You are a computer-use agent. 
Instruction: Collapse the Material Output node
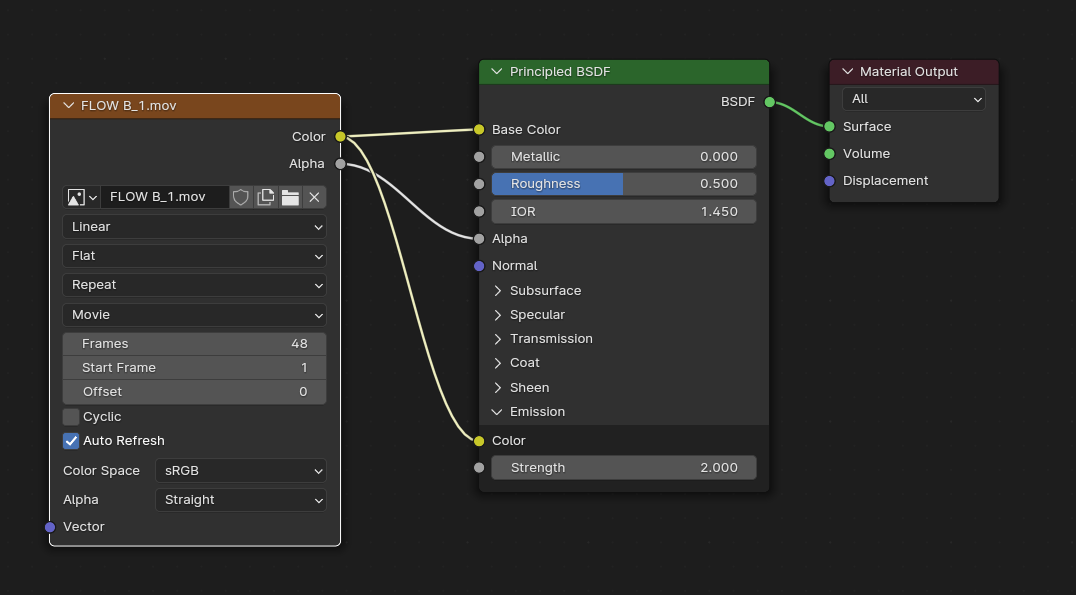point(847,71)
